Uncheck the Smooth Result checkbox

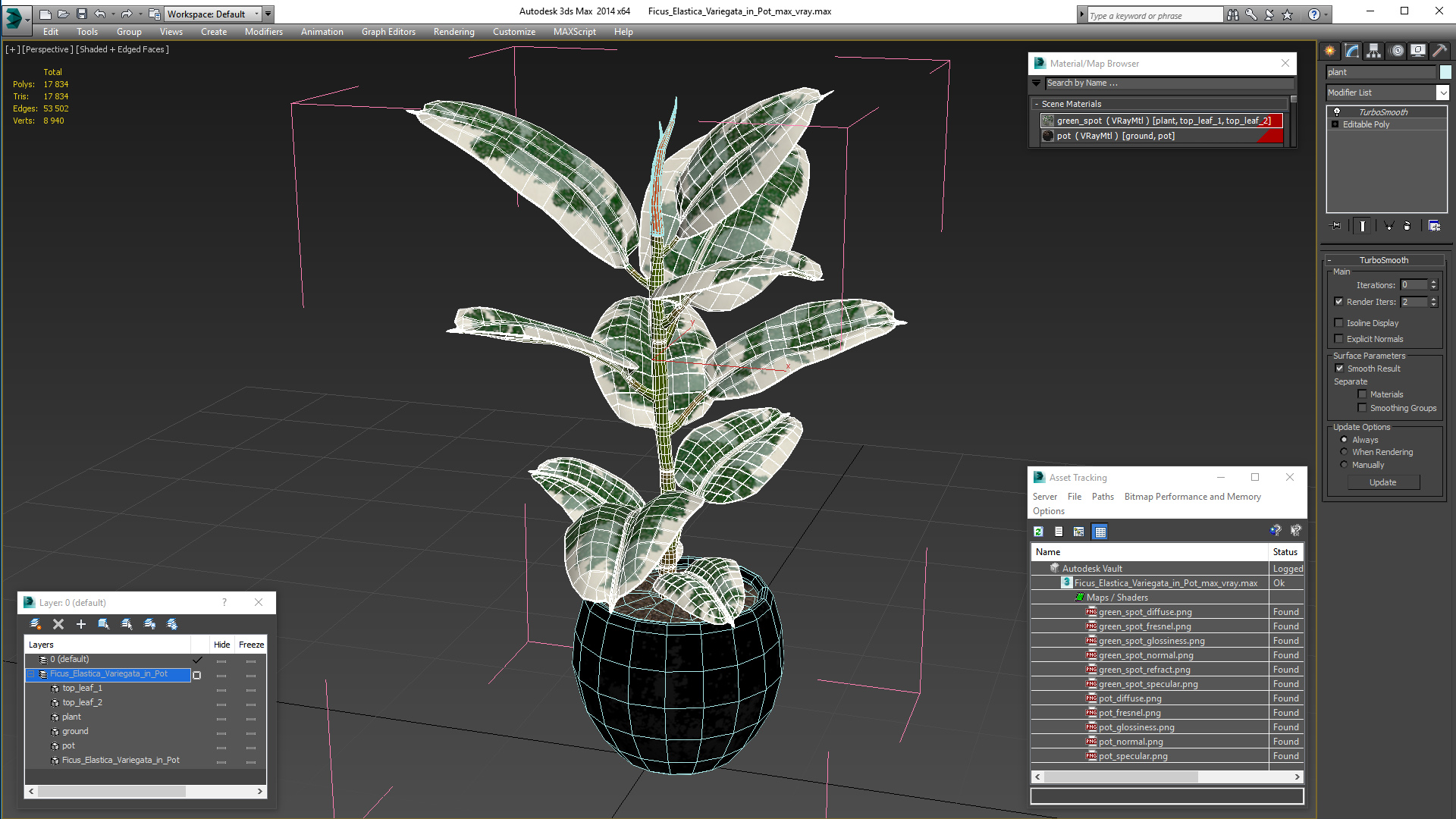pos(1339,369)
